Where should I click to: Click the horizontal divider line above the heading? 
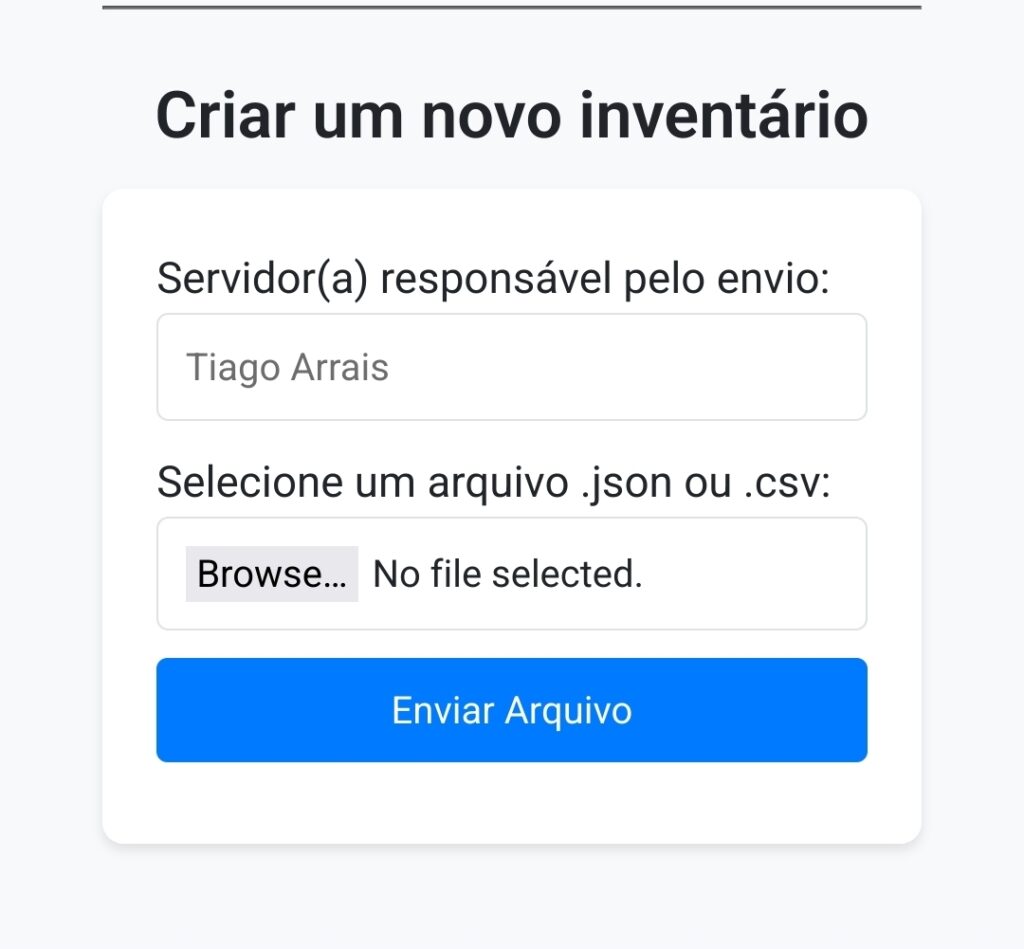point(511,8)
